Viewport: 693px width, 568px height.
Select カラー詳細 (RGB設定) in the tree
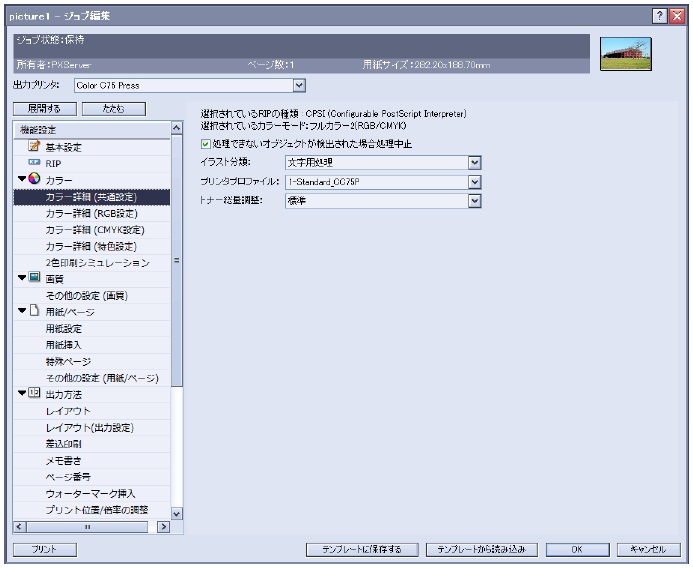[x=90, y=213]
